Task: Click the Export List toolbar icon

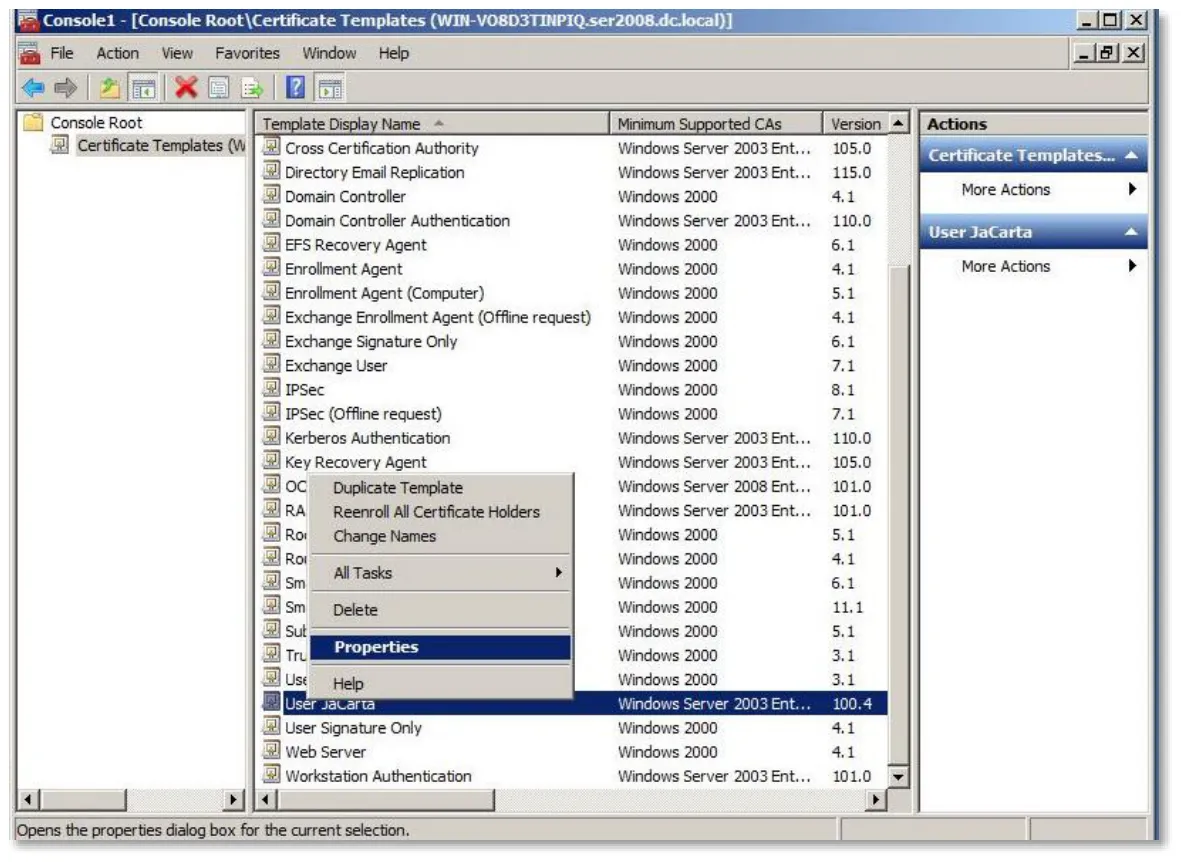Action: click(x=252, y=88)
